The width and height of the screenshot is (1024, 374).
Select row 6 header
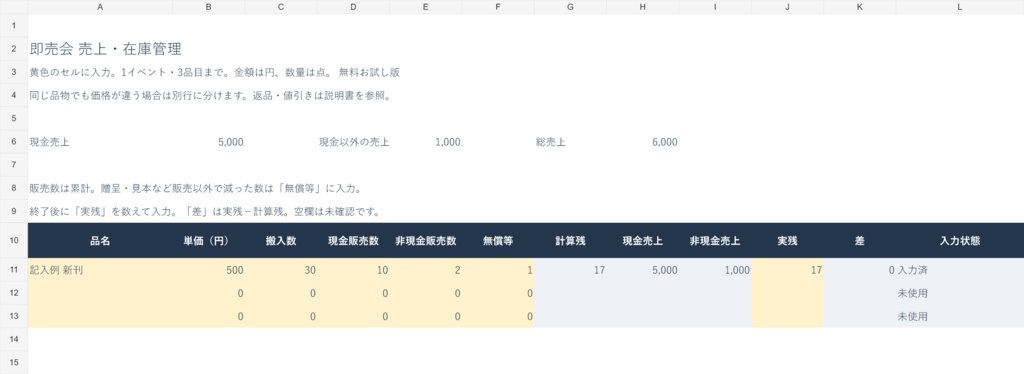coord(14,142)
